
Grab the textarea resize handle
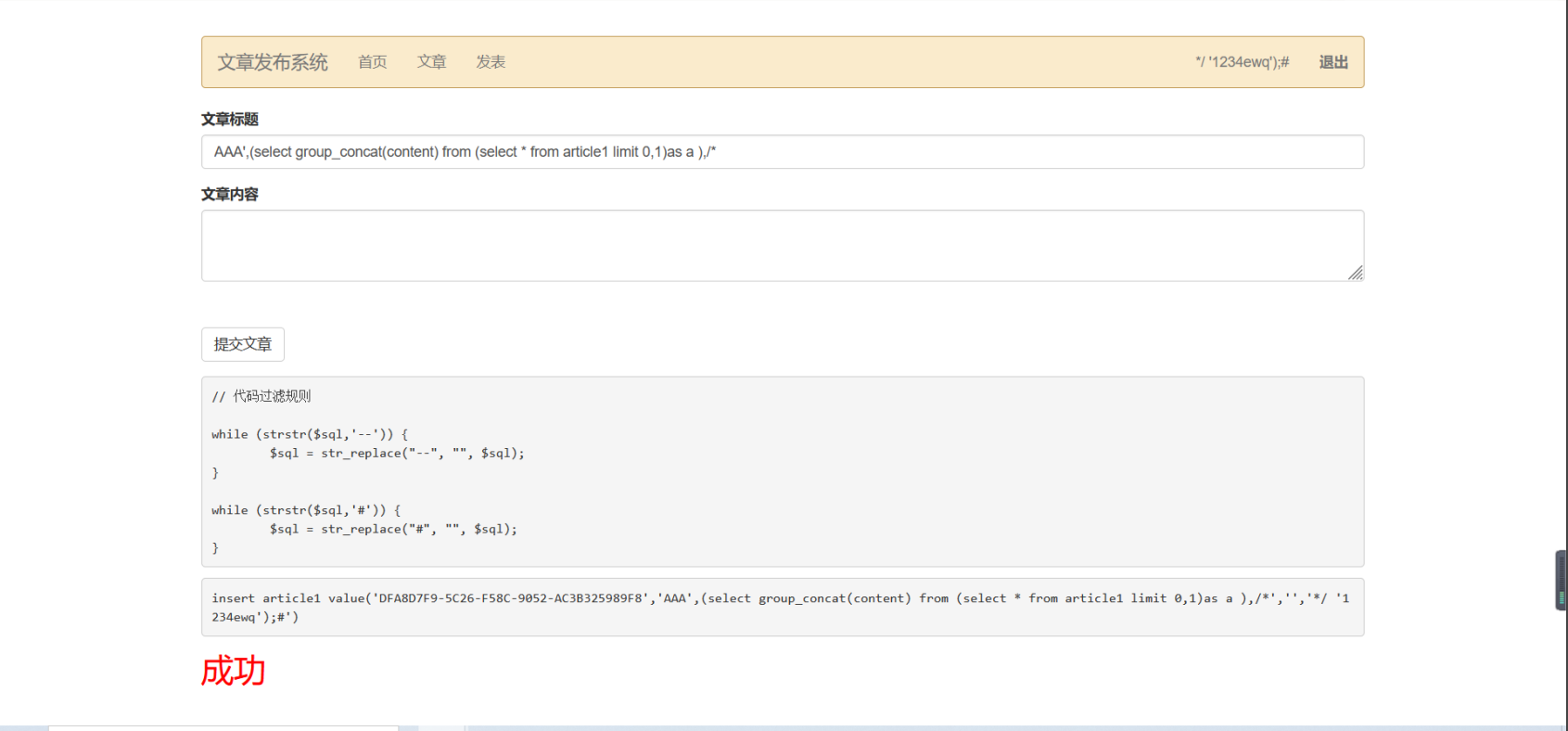coord(1356,273)
